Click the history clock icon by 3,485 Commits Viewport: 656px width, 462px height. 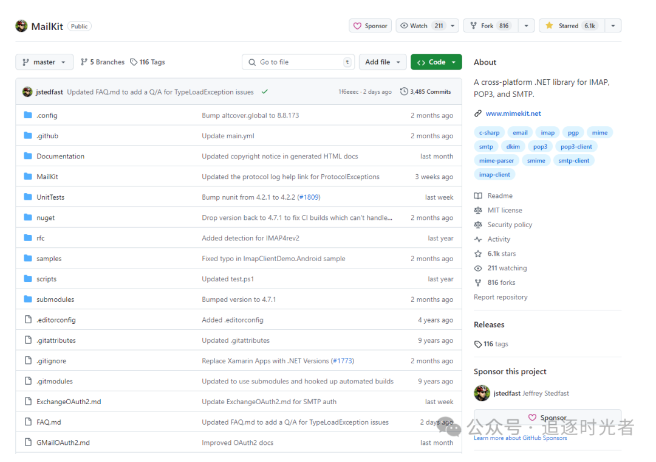[x=404, y=91]
